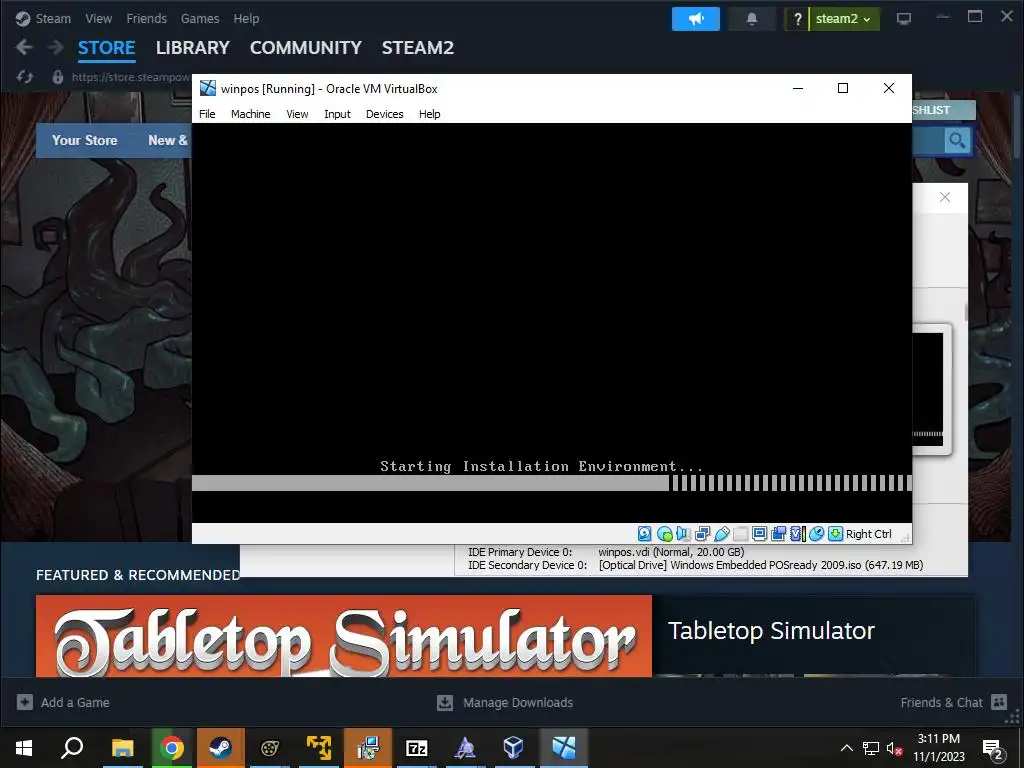Show hidden system tray icons chevron
The height and width of the screenshot is (768, 1024).
click(846, 748)
